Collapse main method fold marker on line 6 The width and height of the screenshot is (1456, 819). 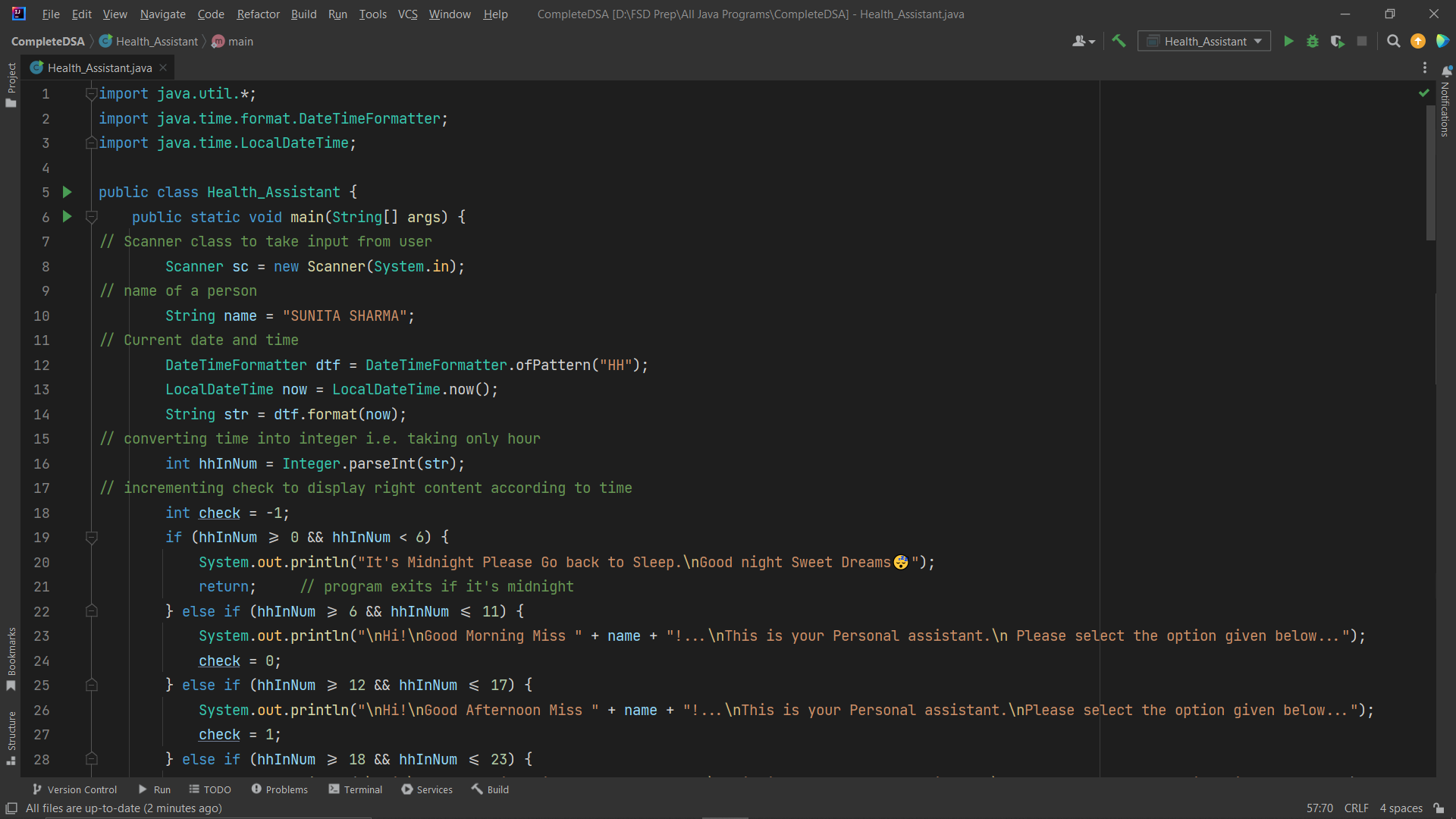click(x=92, y=218)
